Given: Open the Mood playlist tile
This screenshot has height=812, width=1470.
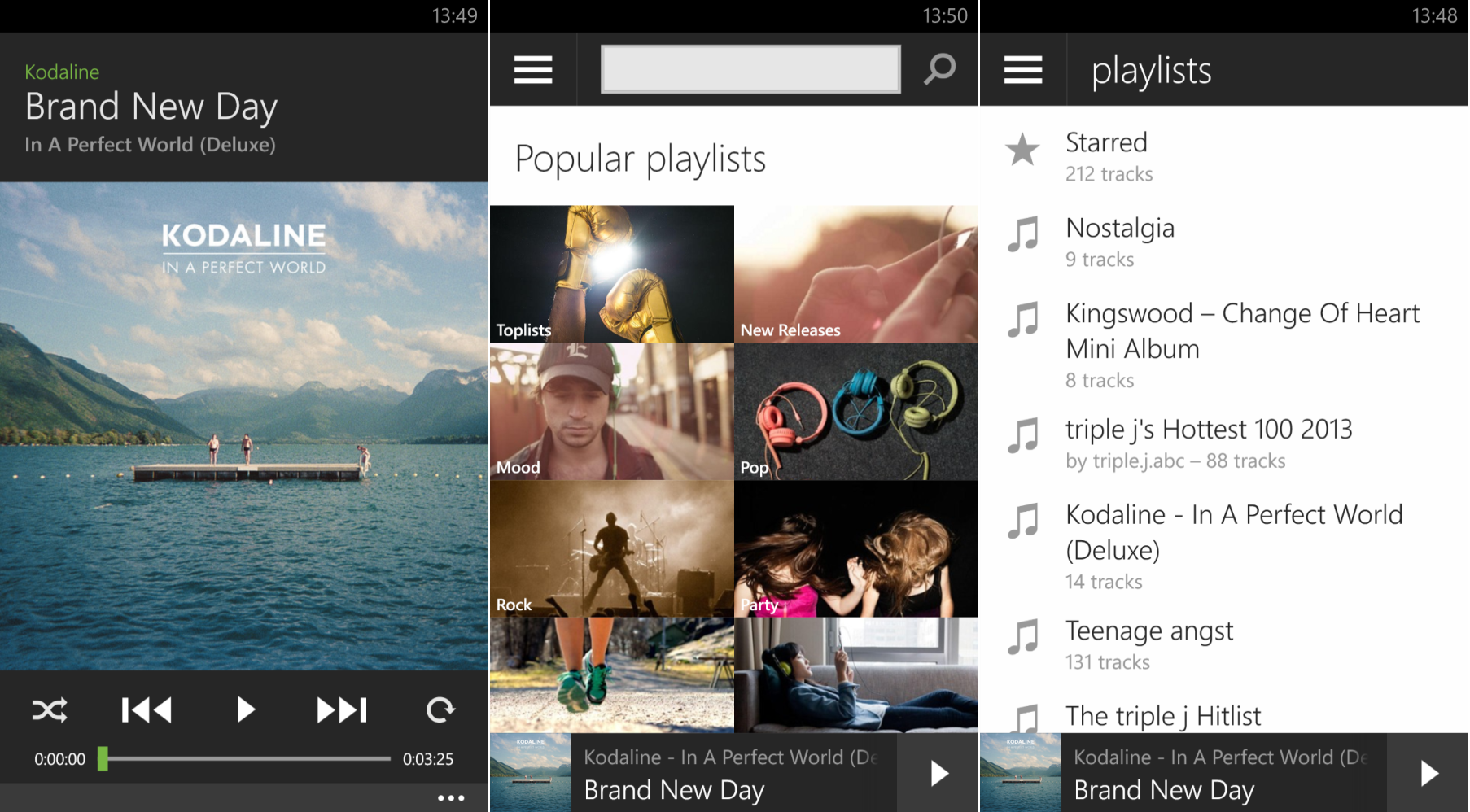Looking at the screenshot, I should click(x=612, y=412).
